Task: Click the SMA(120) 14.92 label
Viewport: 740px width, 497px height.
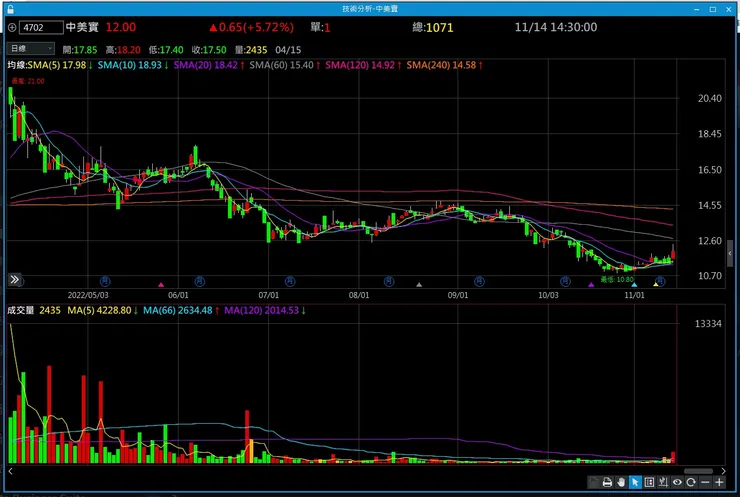Action: (x=360, y=65)
